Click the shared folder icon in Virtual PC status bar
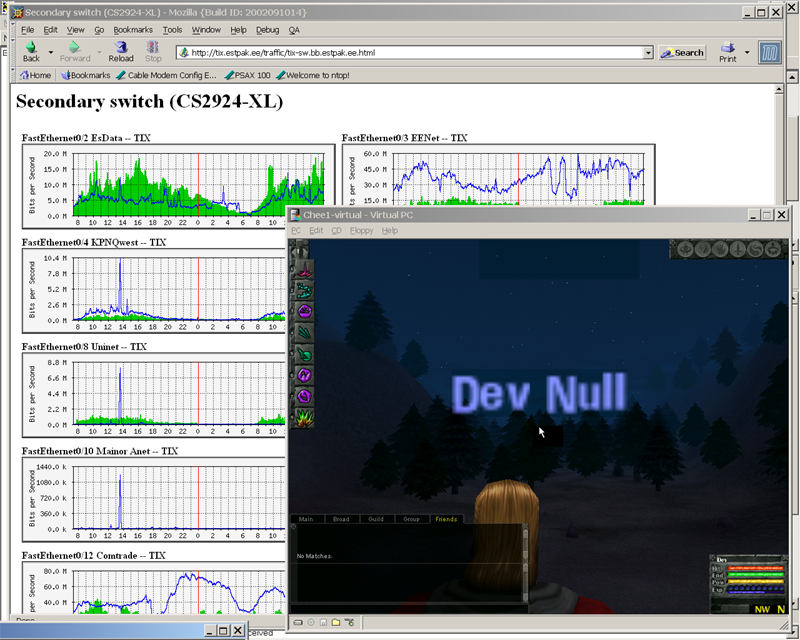Viewport: 800px width, 640px height. coord(336,622)
